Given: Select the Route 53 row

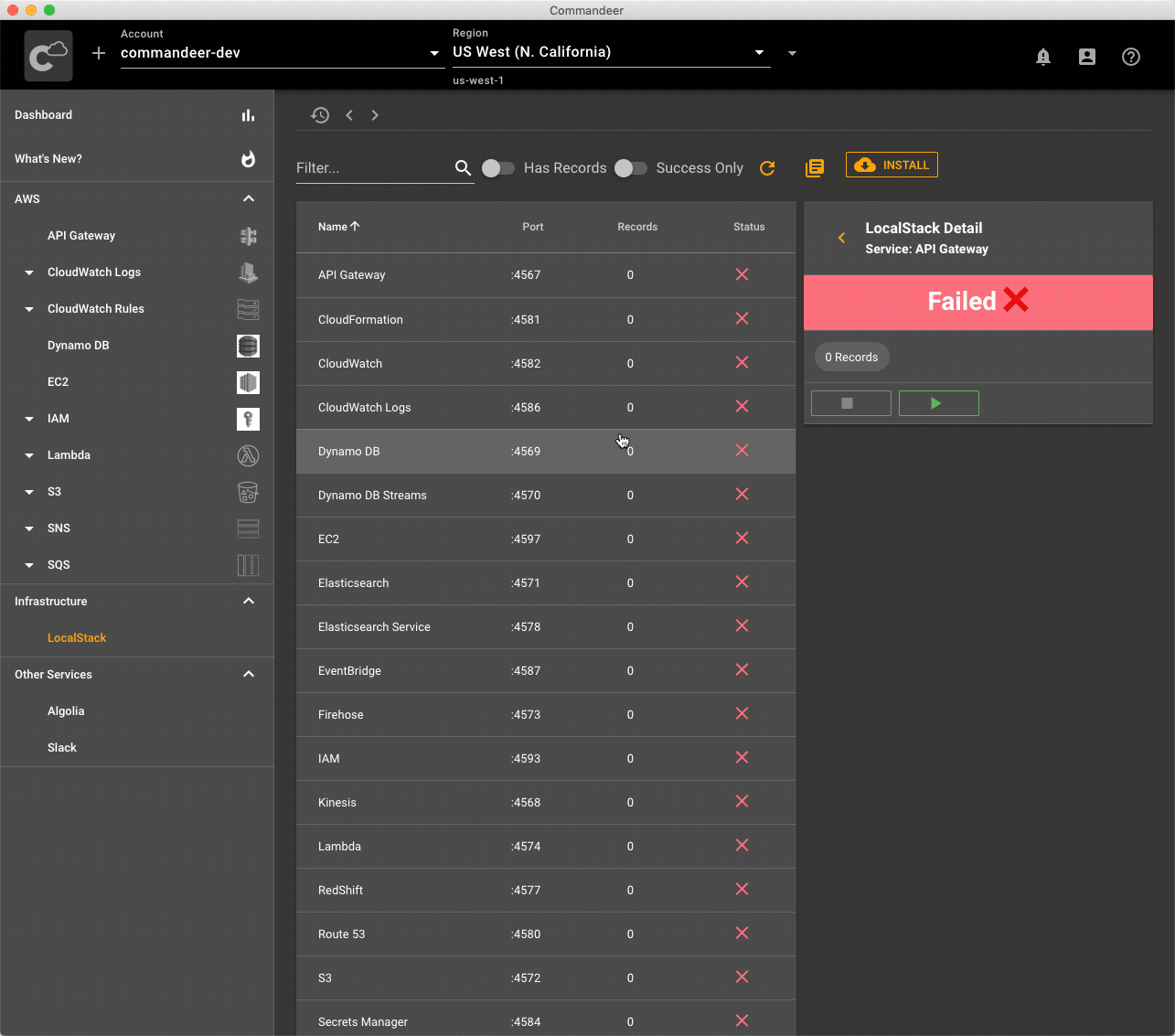Looking at the screenshot, I should (546, 935).
